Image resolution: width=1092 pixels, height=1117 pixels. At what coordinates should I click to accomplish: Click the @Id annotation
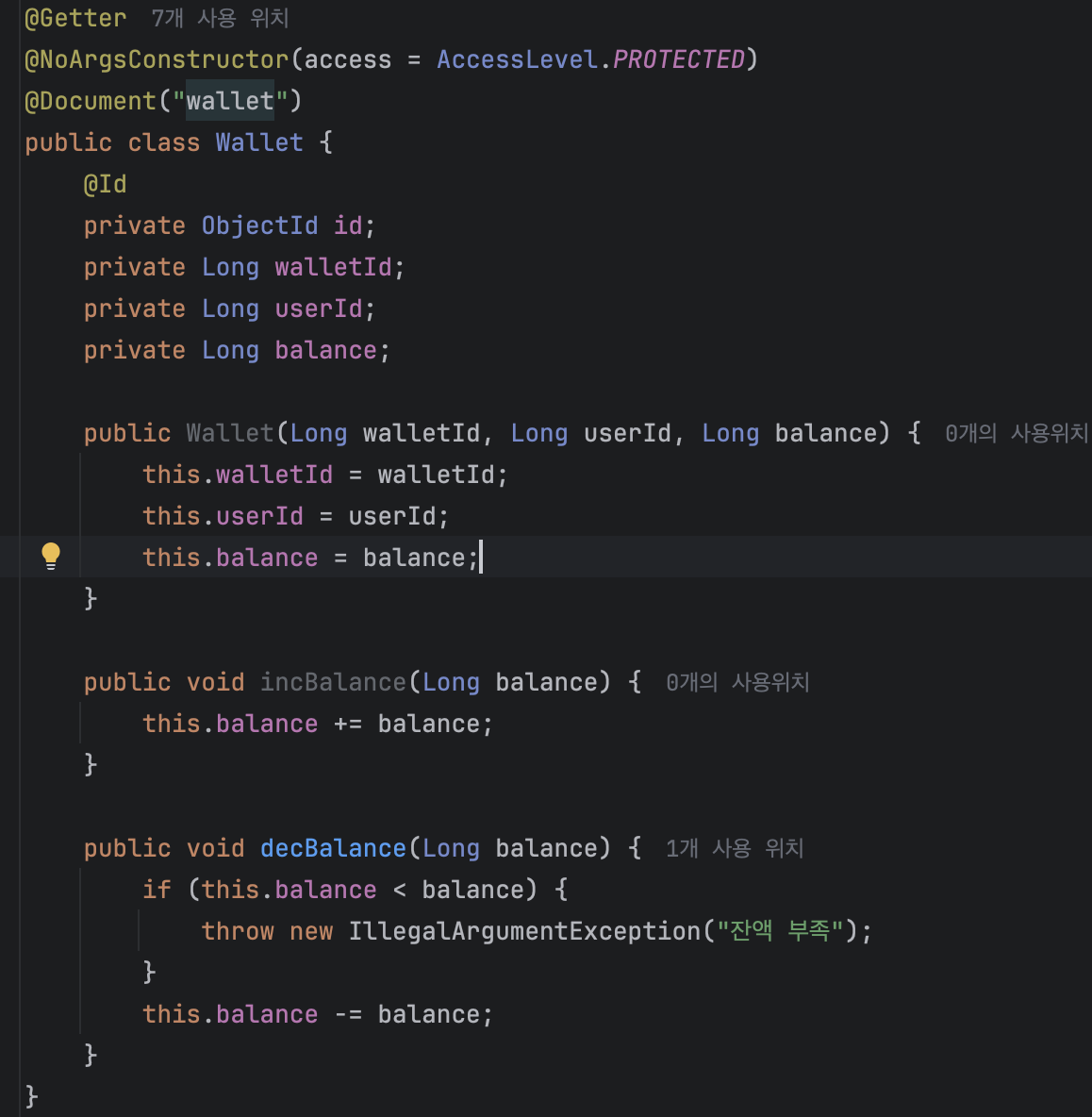pos(106,184)
